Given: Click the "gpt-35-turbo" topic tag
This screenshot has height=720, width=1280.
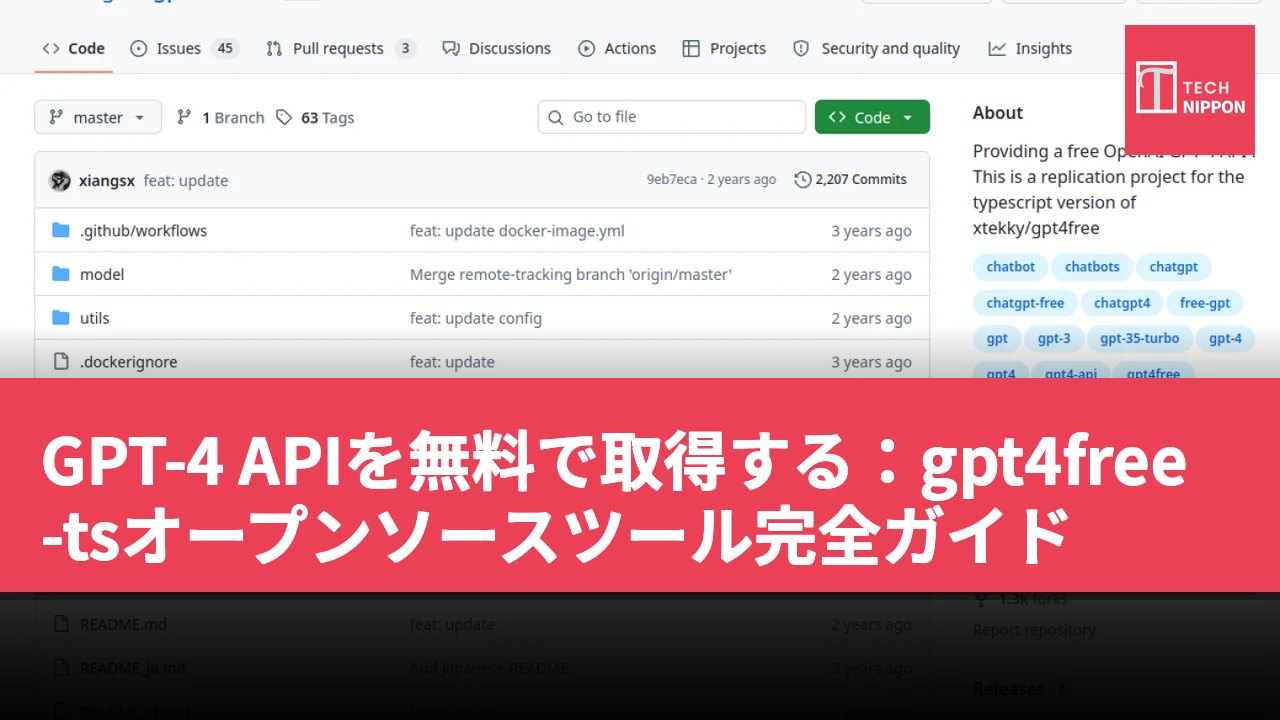Looking at the screenshot, I should click(1140, 338).
